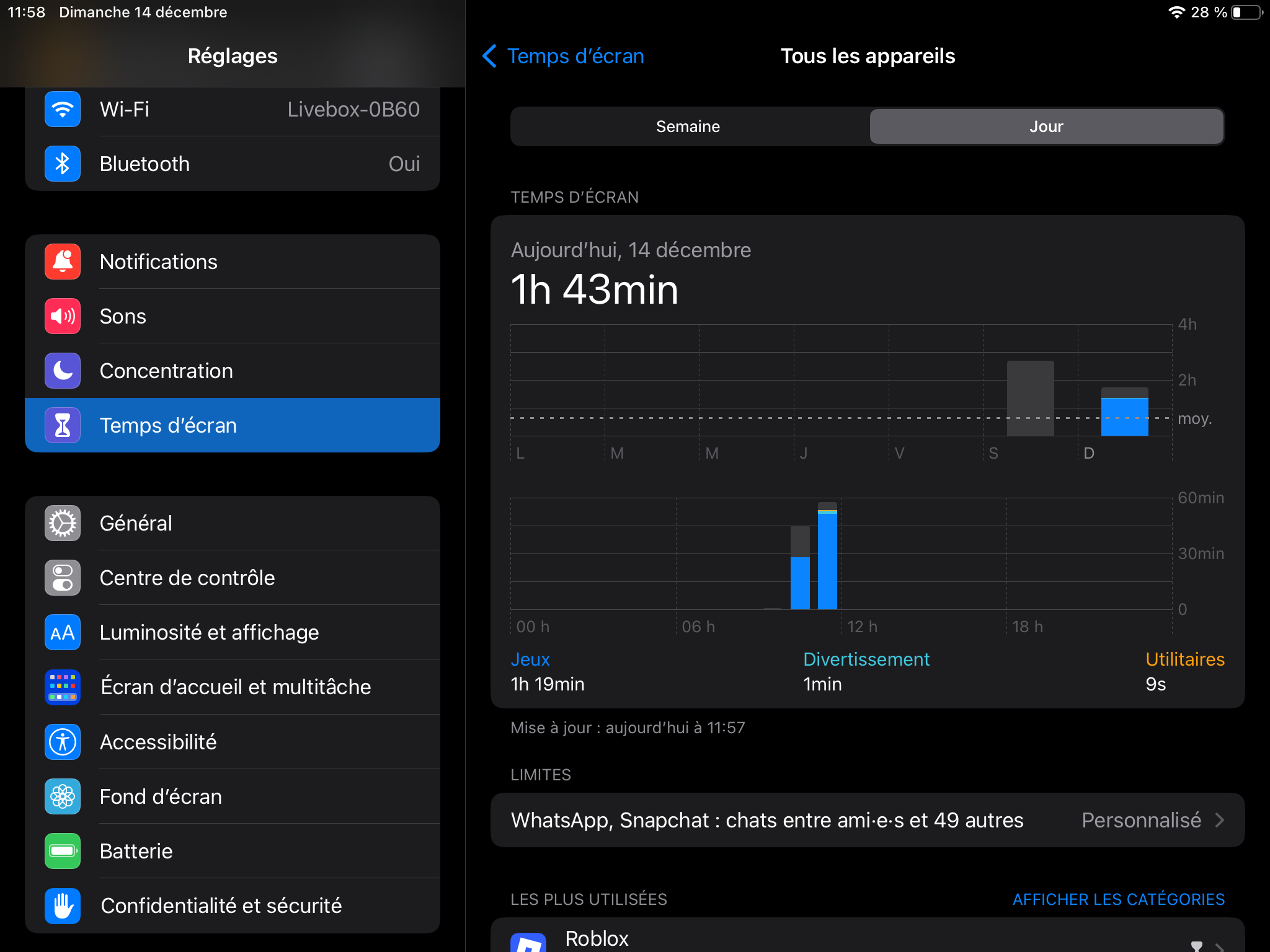Tap the Concentration moon icon
The height and width of the screenshot is (952, 1270).
[63, 371]
